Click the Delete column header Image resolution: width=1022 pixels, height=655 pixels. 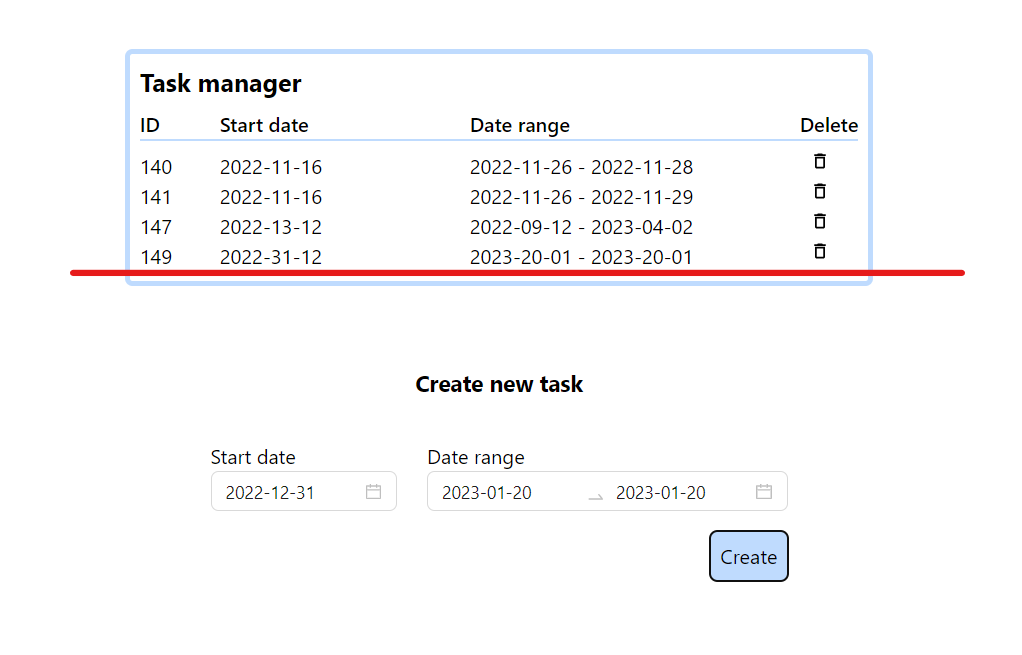pos(829,125)
